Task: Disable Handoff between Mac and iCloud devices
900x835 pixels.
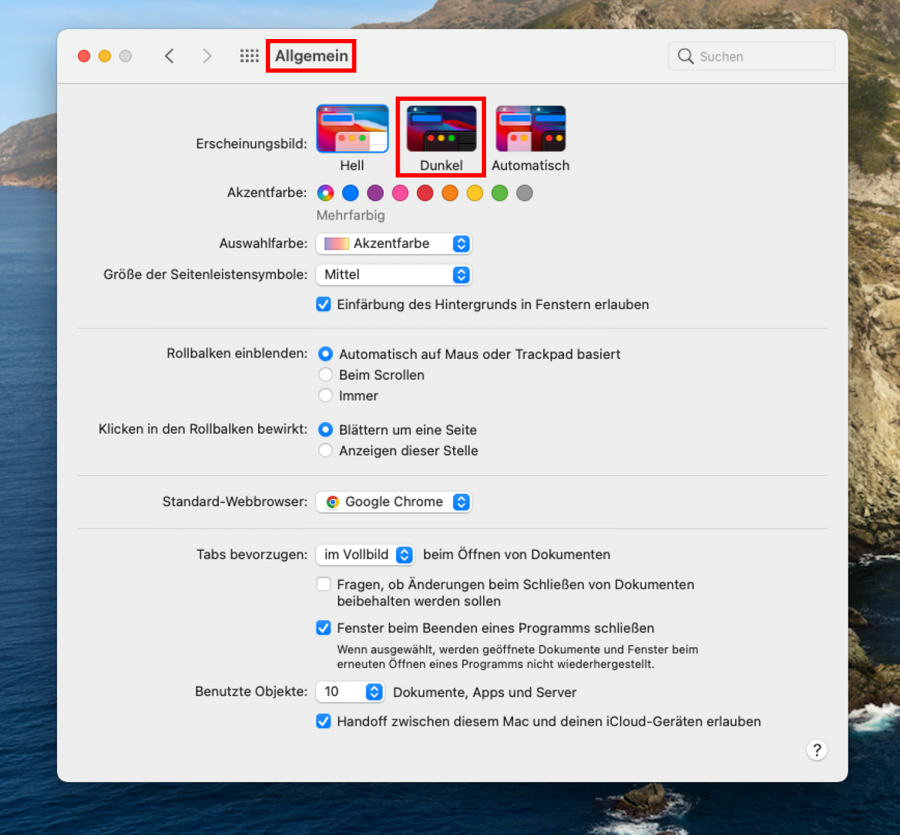Action: [x=323, y=721]
